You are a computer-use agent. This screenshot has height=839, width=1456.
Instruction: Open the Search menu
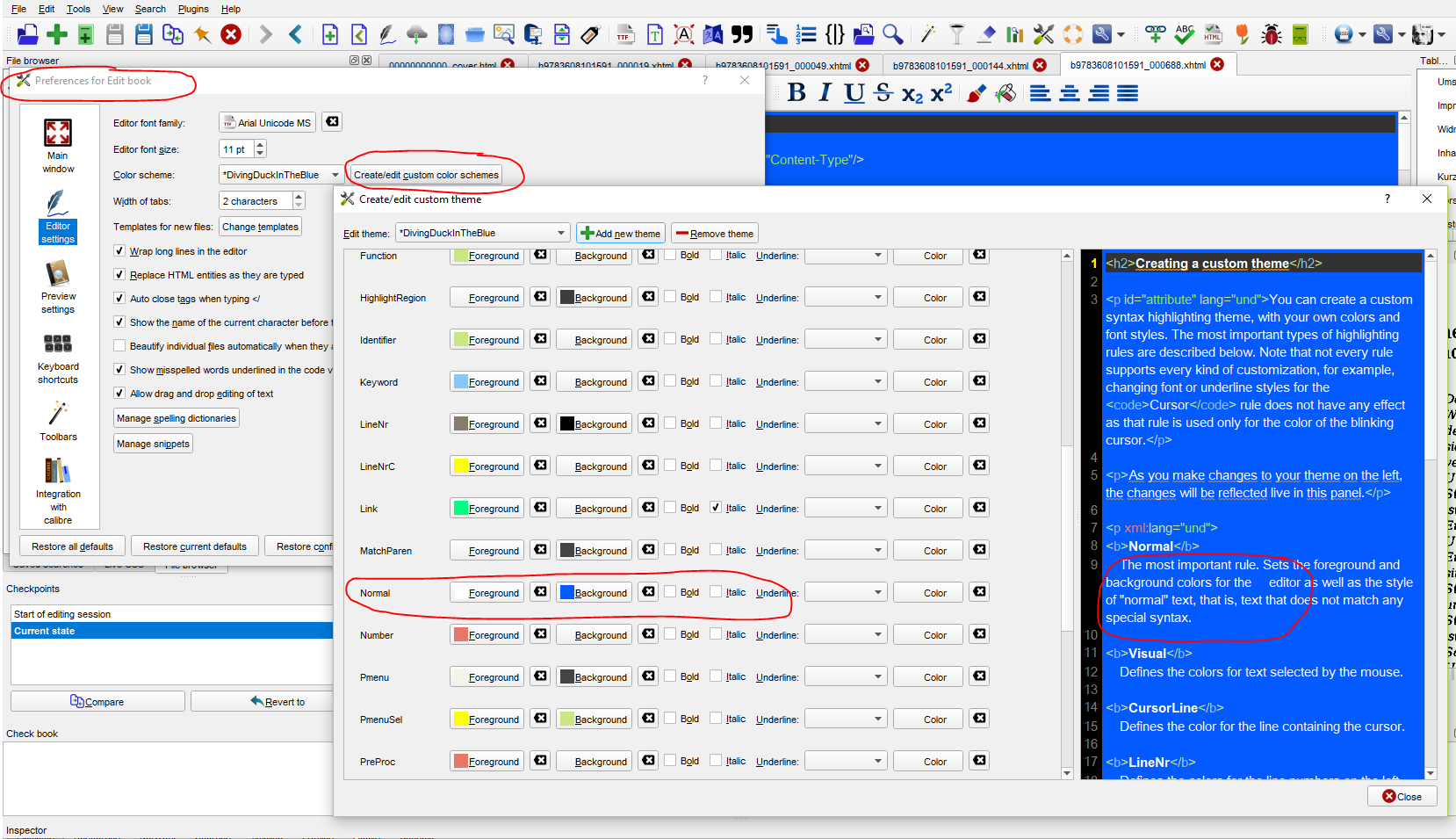(x=150, y=9)
